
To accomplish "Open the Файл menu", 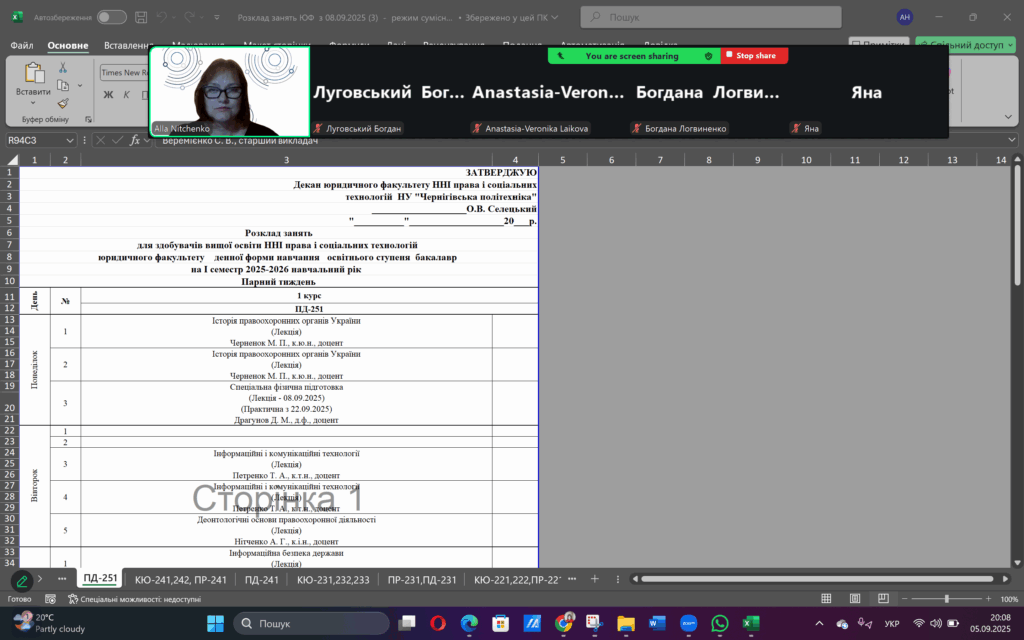I will [x=22, y=45].
